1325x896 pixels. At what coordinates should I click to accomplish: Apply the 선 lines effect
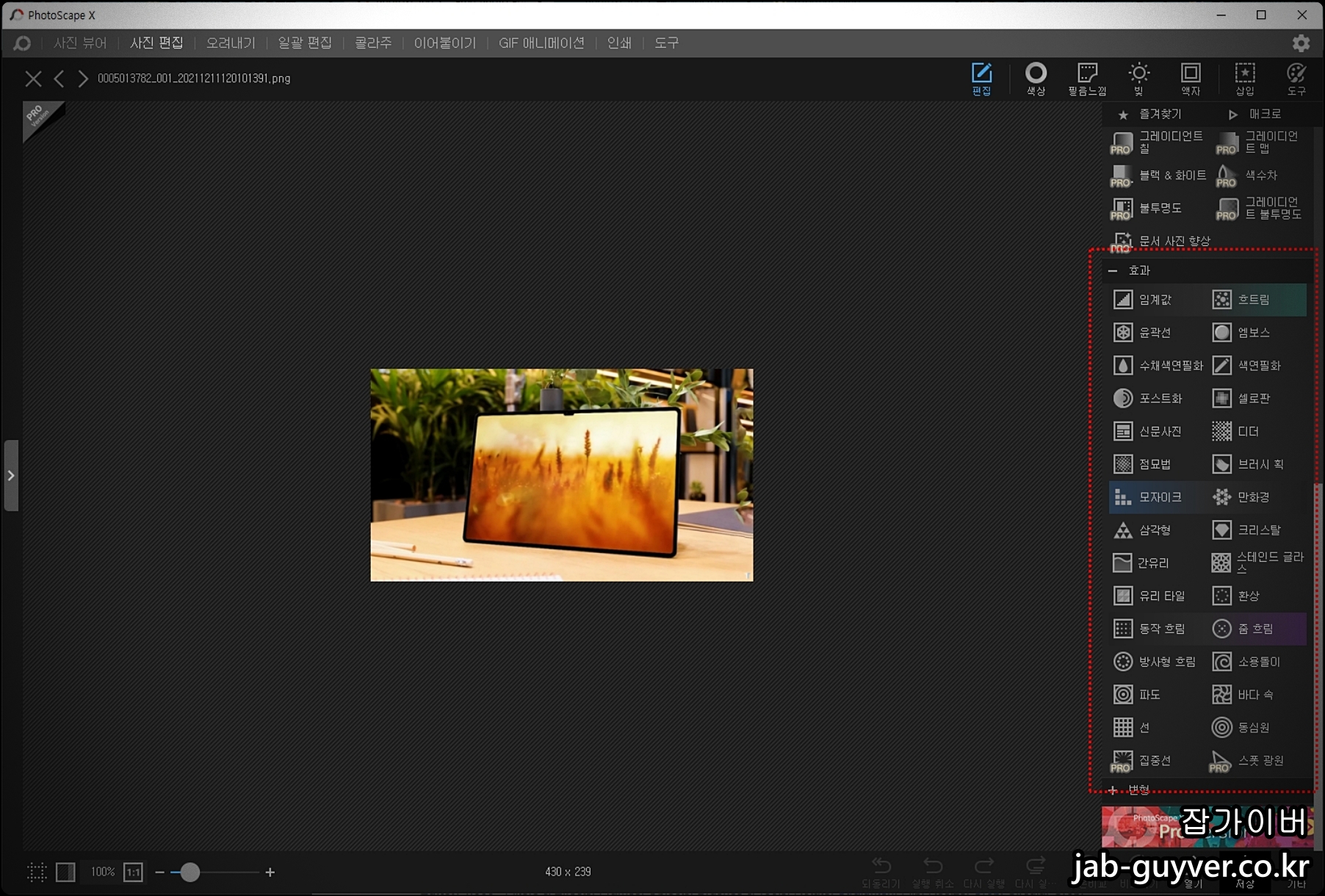coord(1157,728)
